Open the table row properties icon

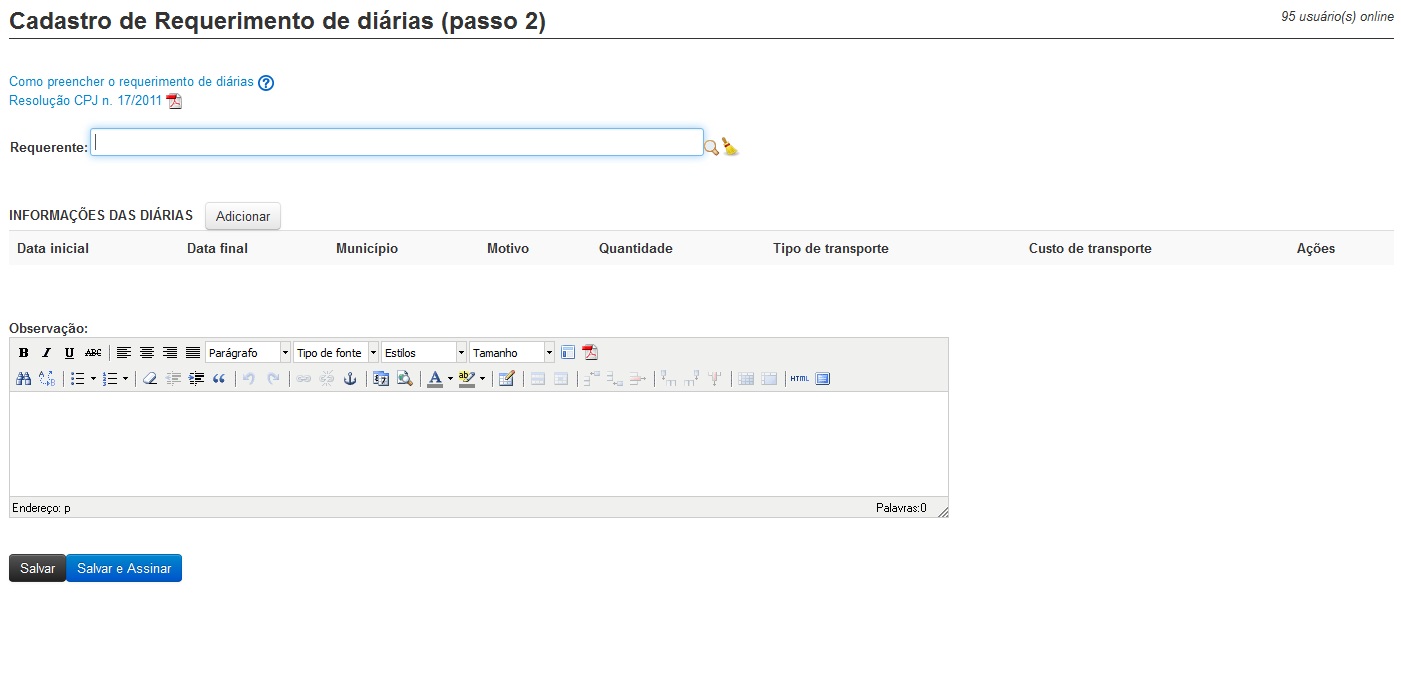(x=537, y=379)
